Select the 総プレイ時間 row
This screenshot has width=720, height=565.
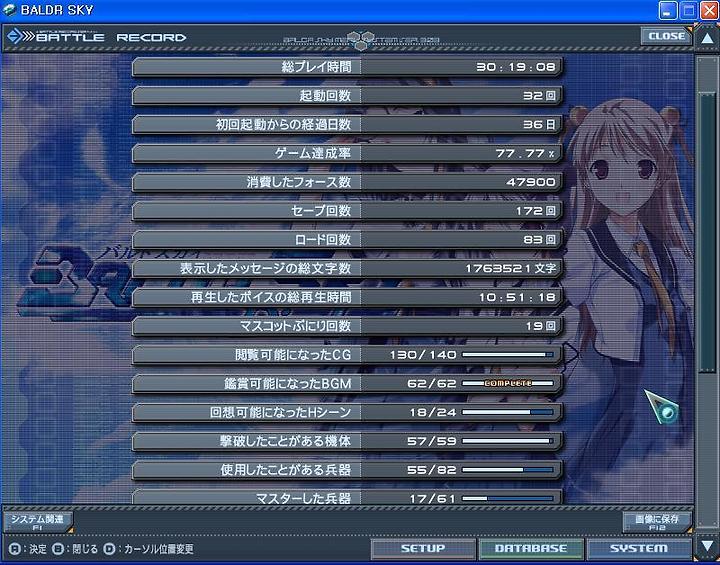point(347,67)
